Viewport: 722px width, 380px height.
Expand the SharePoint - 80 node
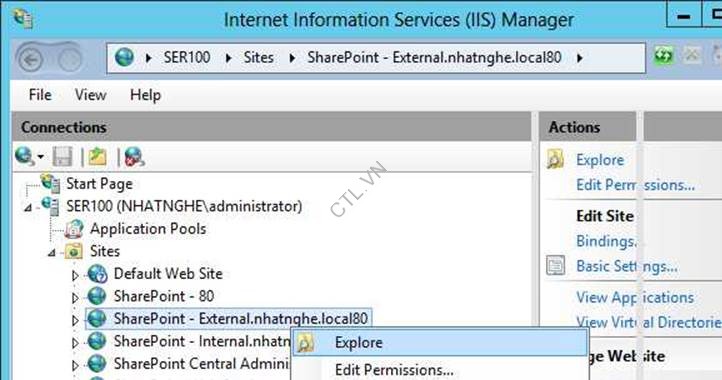coord(75,298)
